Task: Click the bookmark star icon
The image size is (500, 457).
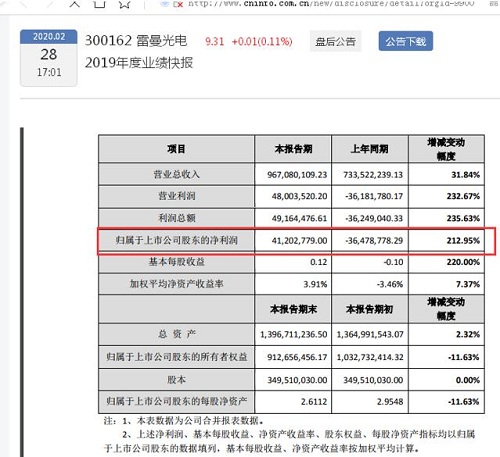Action: tap(125, 4)
